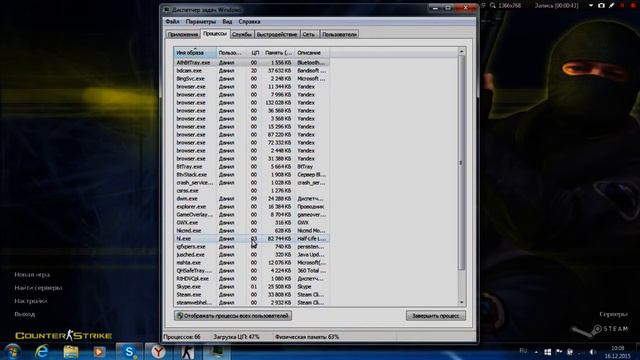Screen dimensions: 640x360
Task: Open Bandicam overlay dropdown arrow
Action: (x=591, y=6)
